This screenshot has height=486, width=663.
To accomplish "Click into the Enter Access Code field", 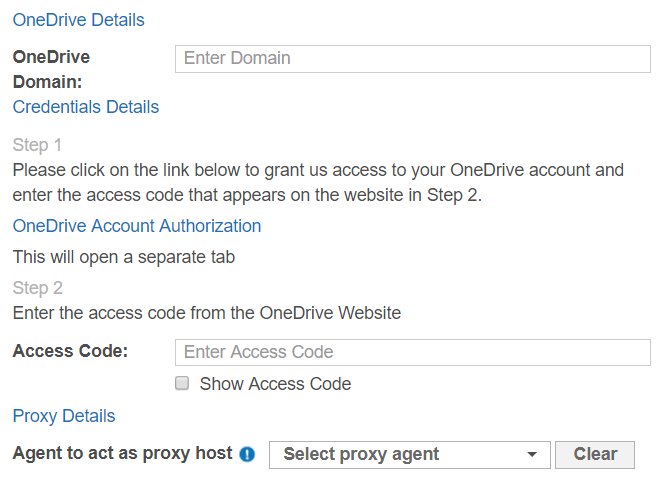I will (412, 352).
